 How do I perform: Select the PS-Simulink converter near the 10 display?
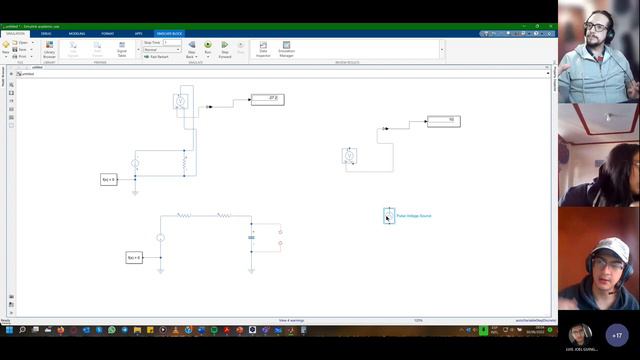tap(385, 129)
